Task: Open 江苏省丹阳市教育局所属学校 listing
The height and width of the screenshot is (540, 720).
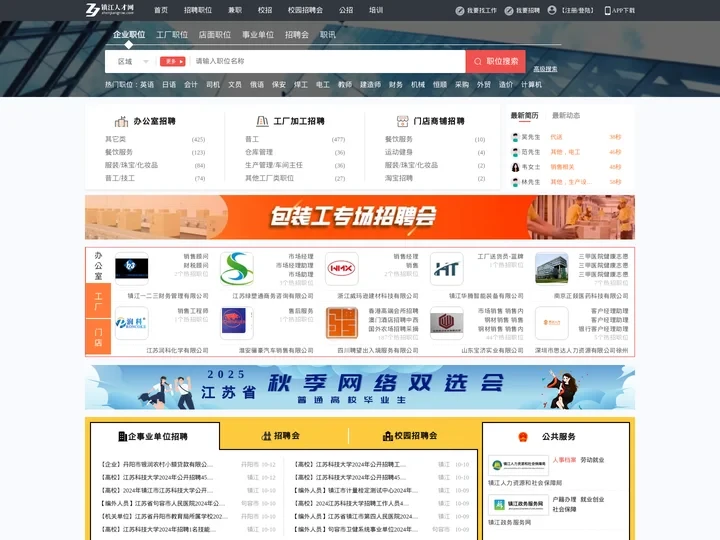Action: [x=164, y=517]
